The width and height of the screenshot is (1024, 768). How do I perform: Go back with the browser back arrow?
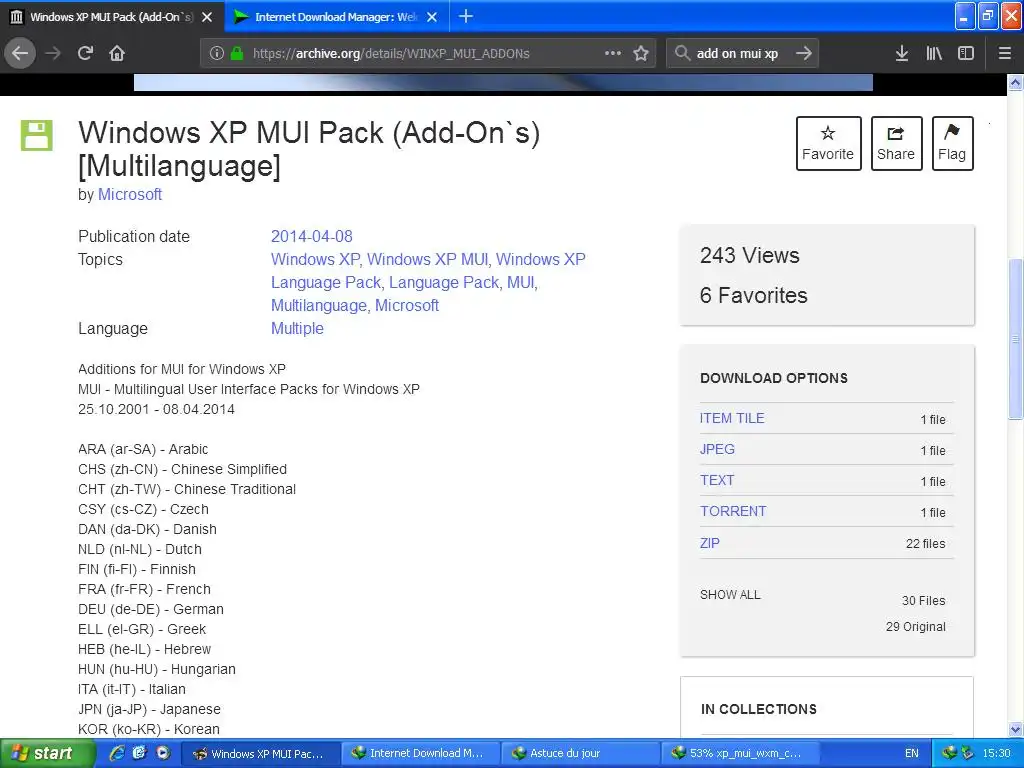(x=20, y=53)
